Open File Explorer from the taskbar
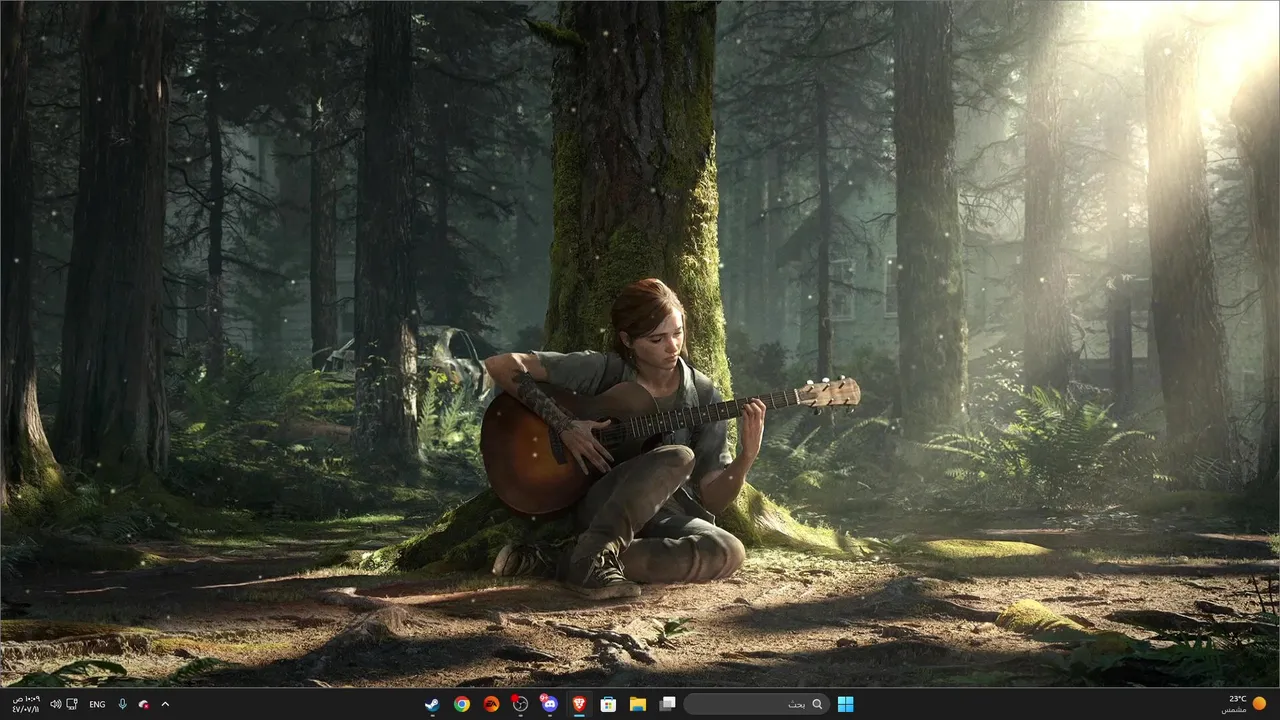 click(x=637, y=704)
